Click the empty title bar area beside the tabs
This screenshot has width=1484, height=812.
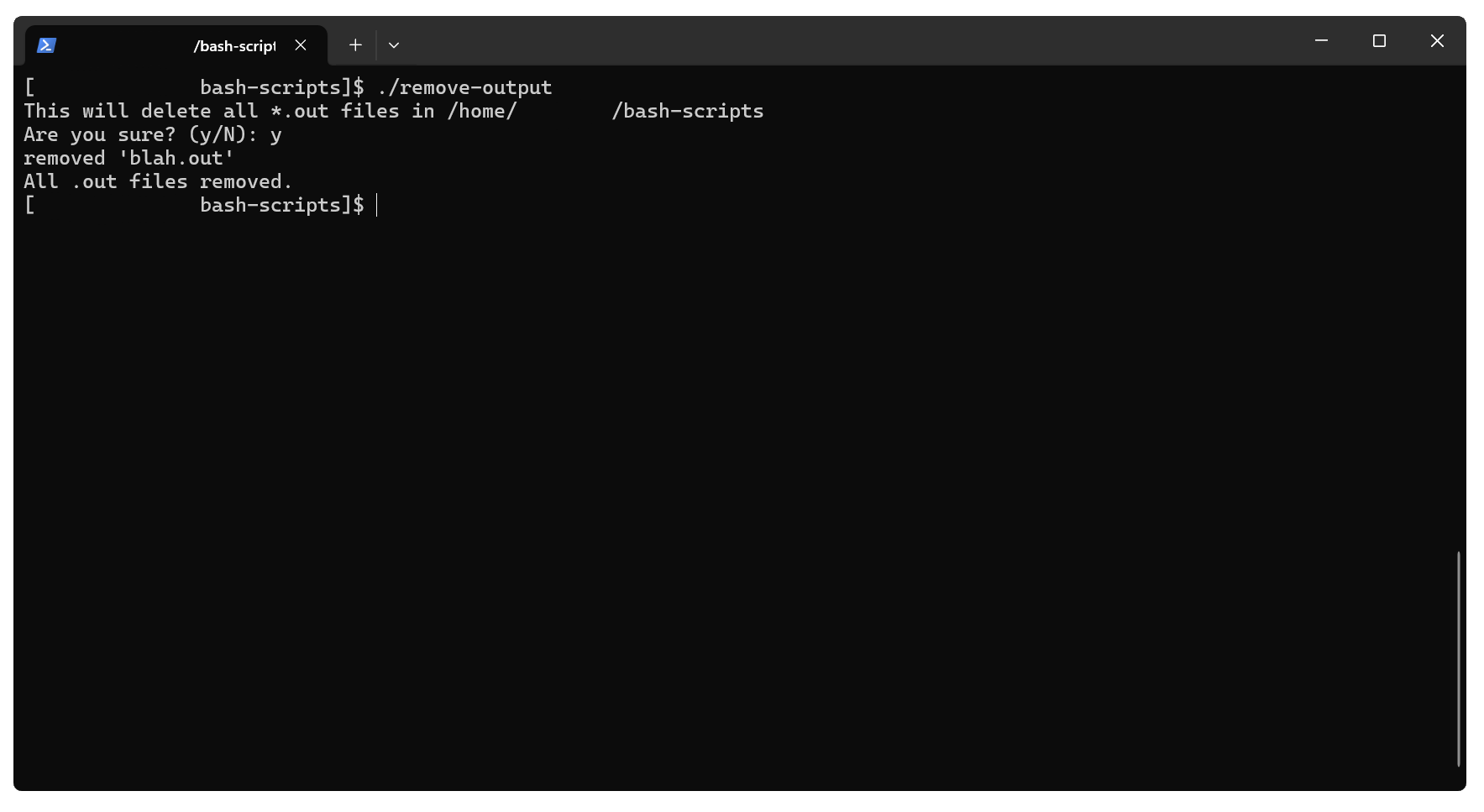pos(840,41)
